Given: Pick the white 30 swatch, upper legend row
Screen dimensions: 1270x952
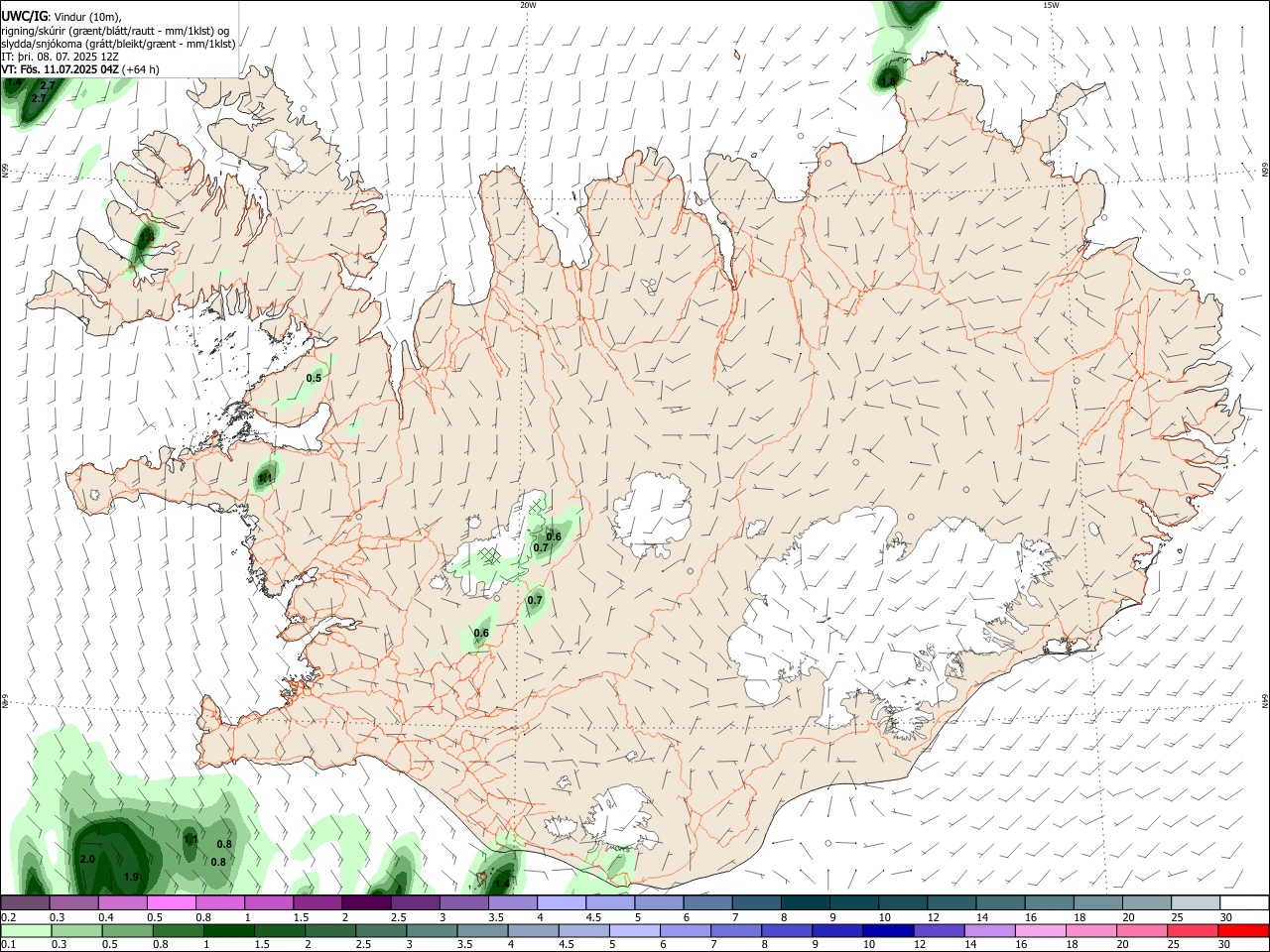Looking at the screenshot, I should (1244, 903).
